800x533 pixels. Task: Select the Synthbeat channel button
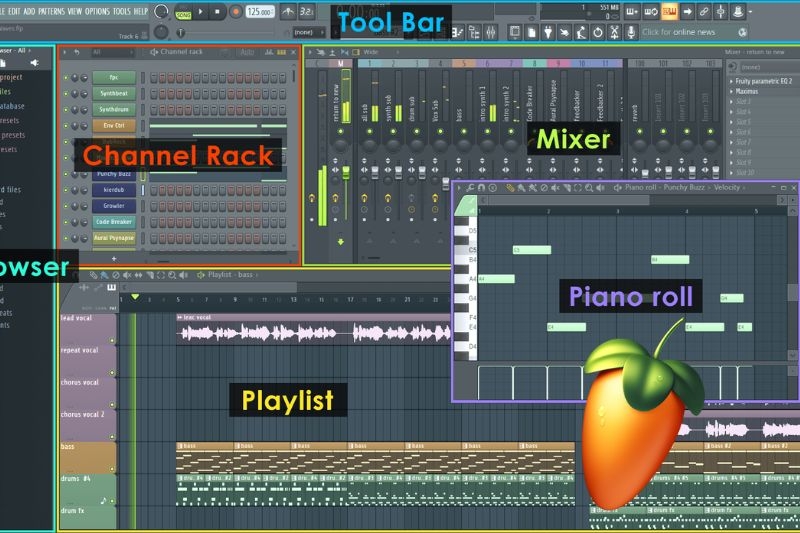(114, 93)
